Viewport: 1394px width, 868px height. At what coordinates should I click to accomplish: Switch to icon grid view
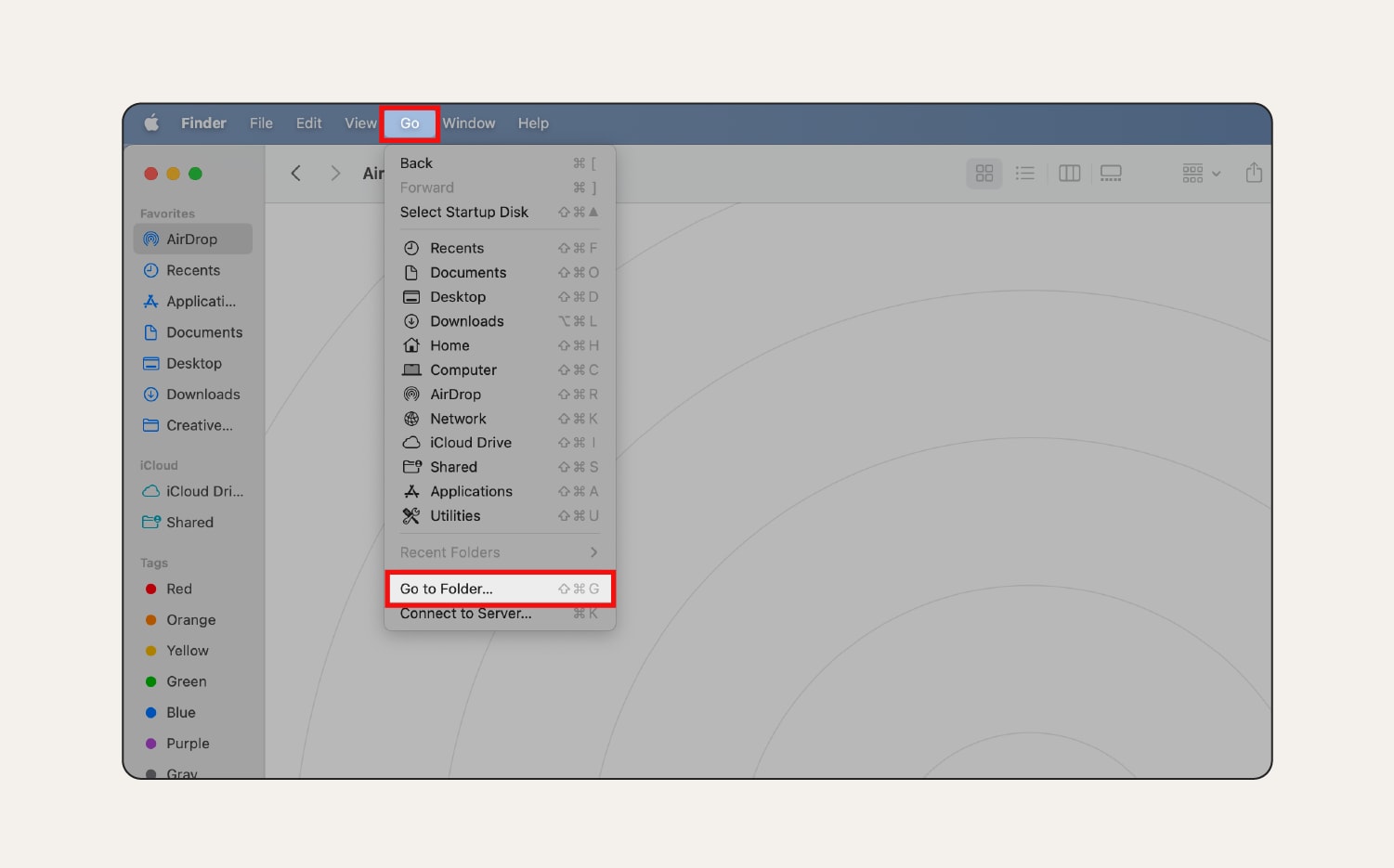point(984,174)
